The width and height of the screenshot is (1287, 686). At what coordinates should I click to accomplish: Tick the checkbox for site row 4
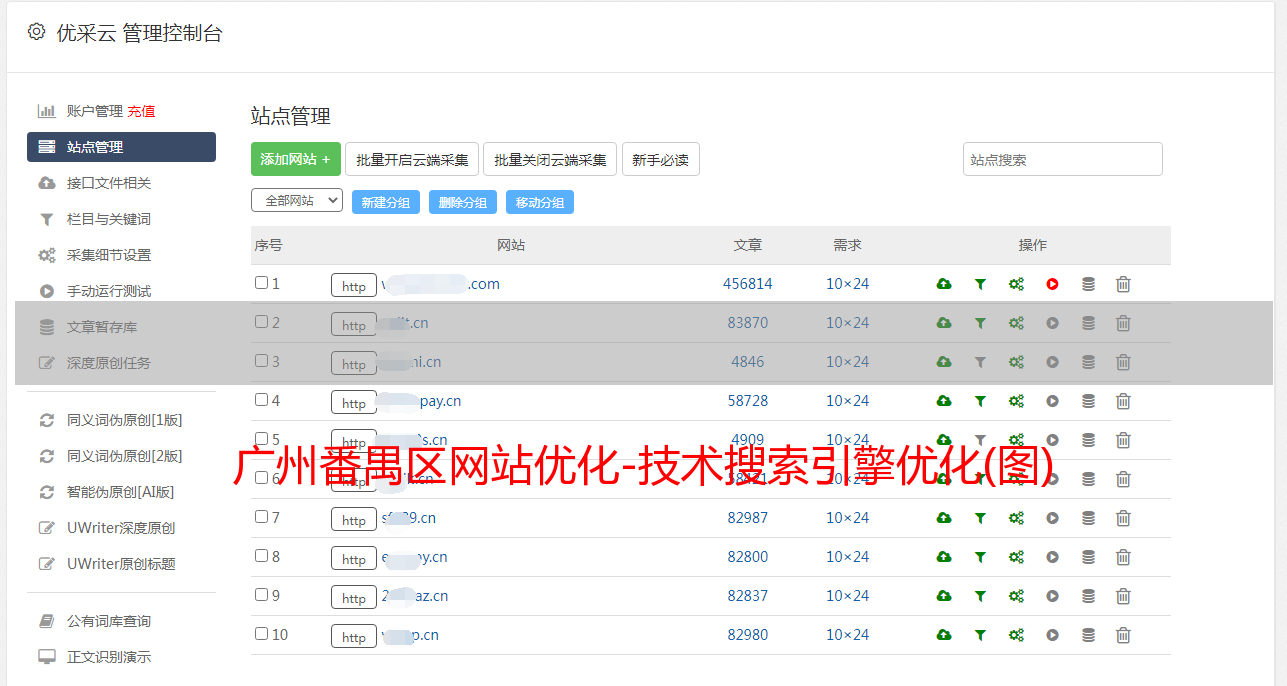(x=261, y=400)
